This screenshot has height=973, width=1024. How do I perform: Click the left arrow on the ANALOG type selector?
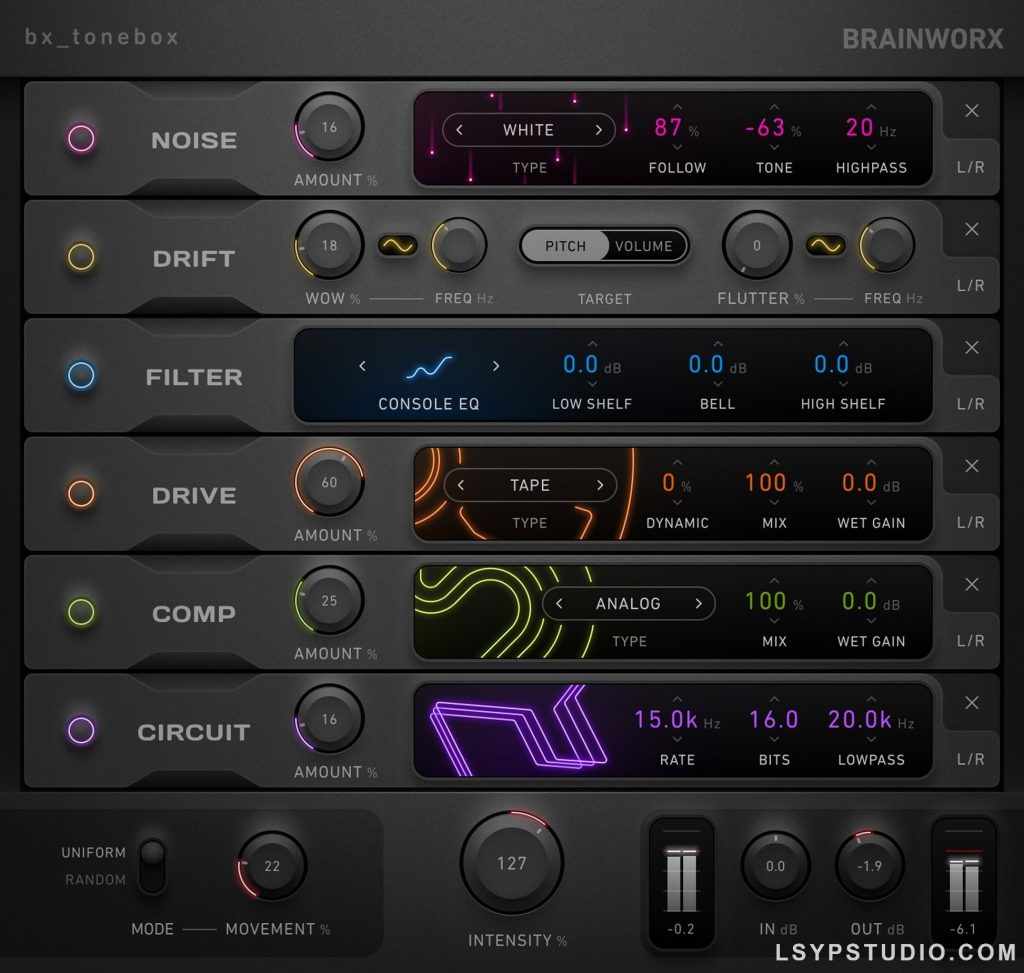click(x=560, y=603)
